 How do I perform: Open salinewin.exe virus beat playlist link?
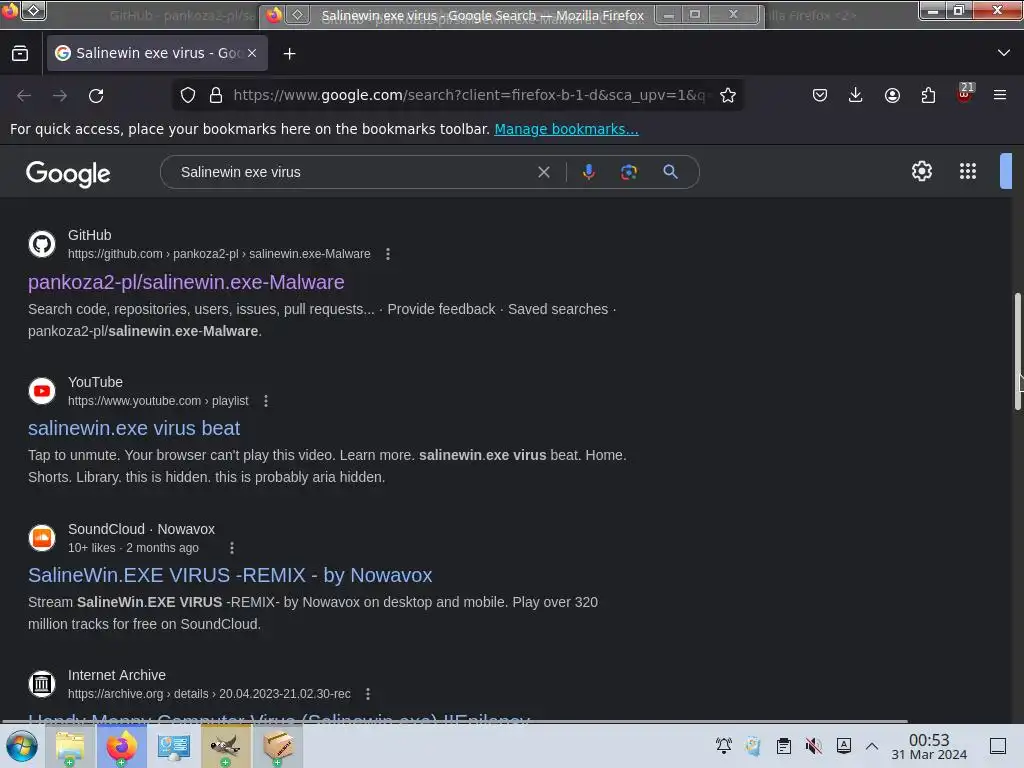[x=134, y=428]
